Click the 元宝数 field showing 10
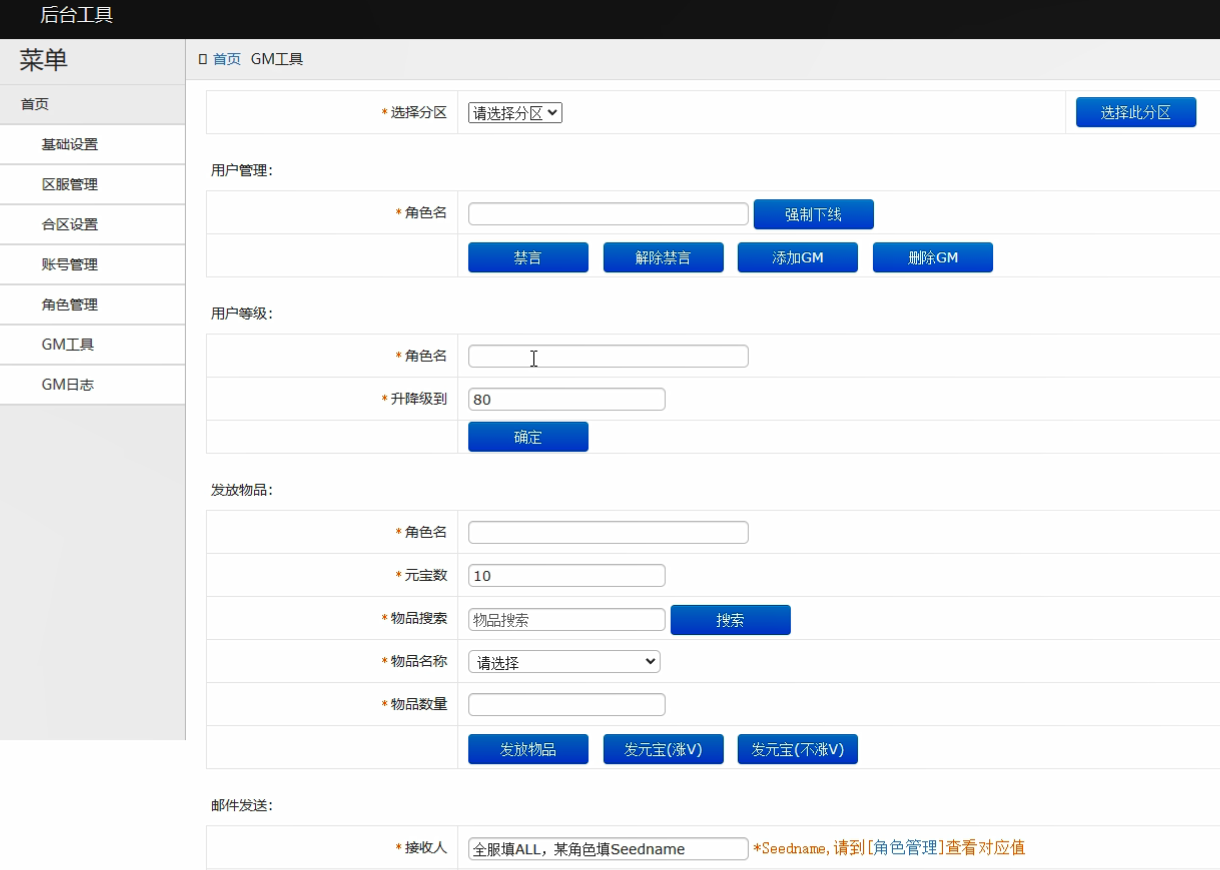The image size is (1220, 870). click(x=566, y=575)
